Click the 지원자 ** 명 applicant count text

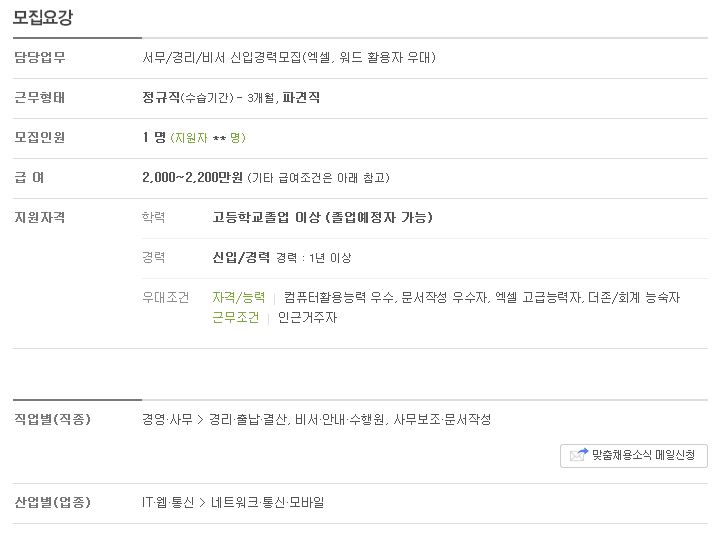[208, 138]
